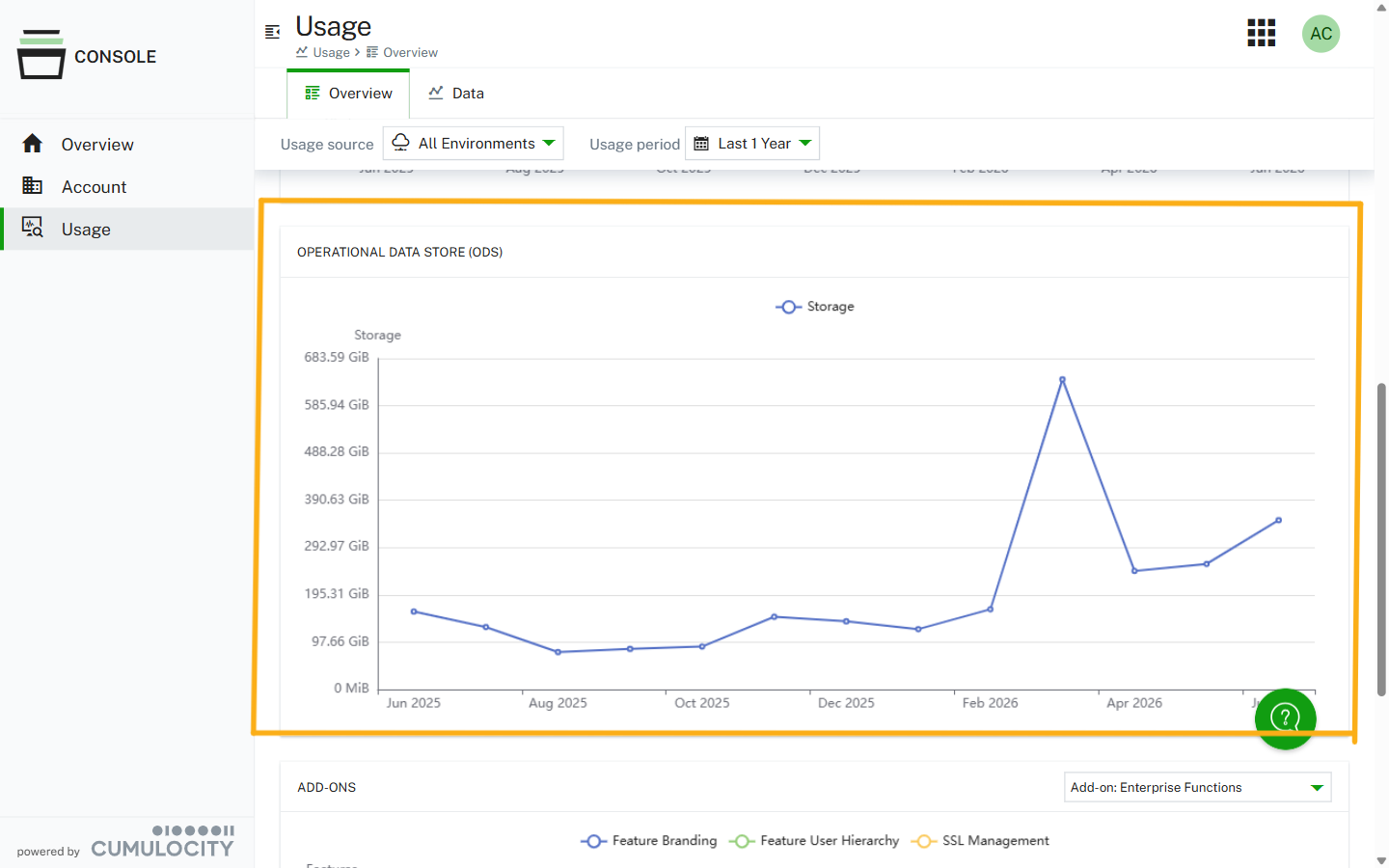Click the Storage y-axis title
The image size is (1389, 868).
tap(377, 335)
